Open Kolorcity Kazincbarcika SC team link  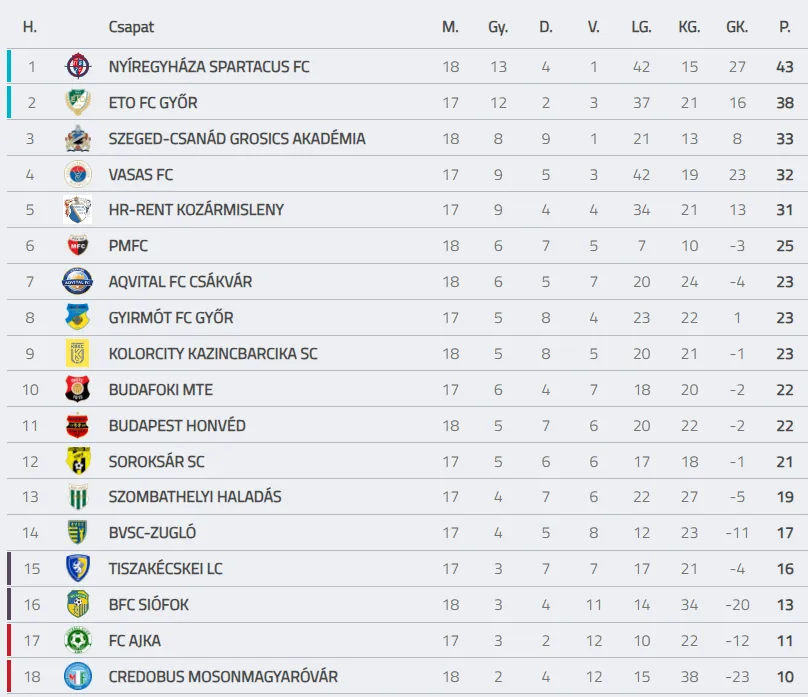pyautogui.click(x=213, y=354)
